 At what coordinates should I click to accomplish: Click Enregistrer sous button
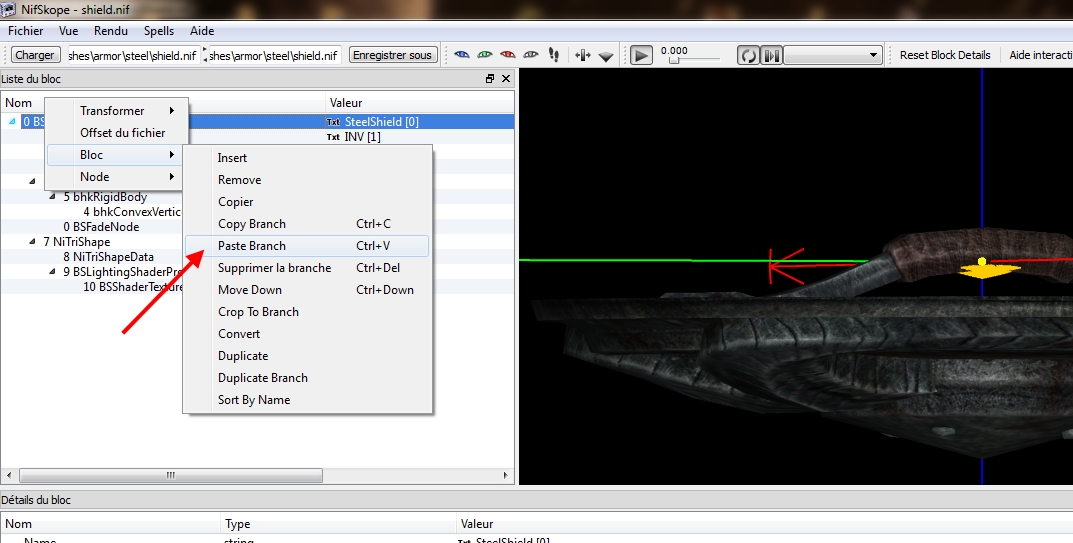click(392, 55)
